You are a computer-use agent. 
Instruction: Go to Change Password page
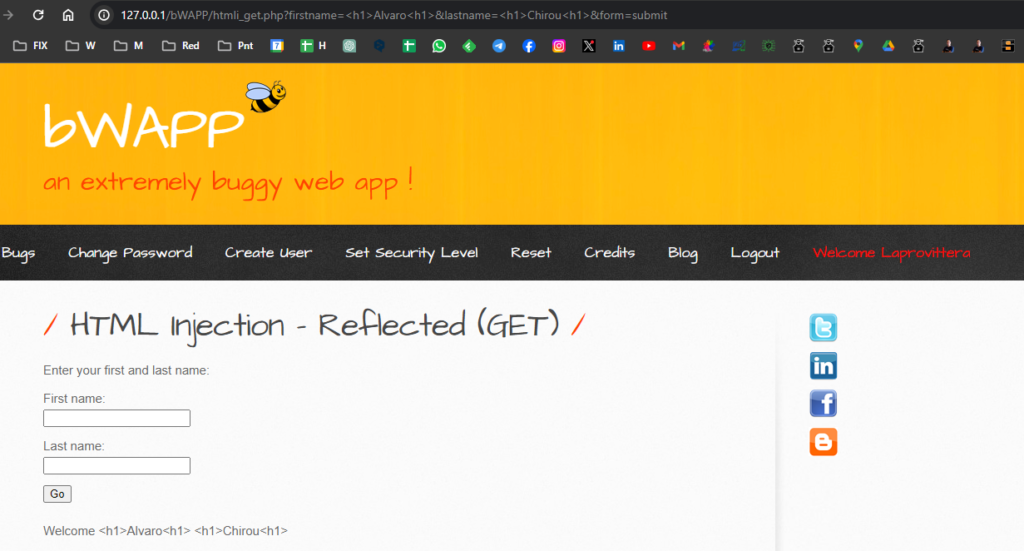coord(130,253)
